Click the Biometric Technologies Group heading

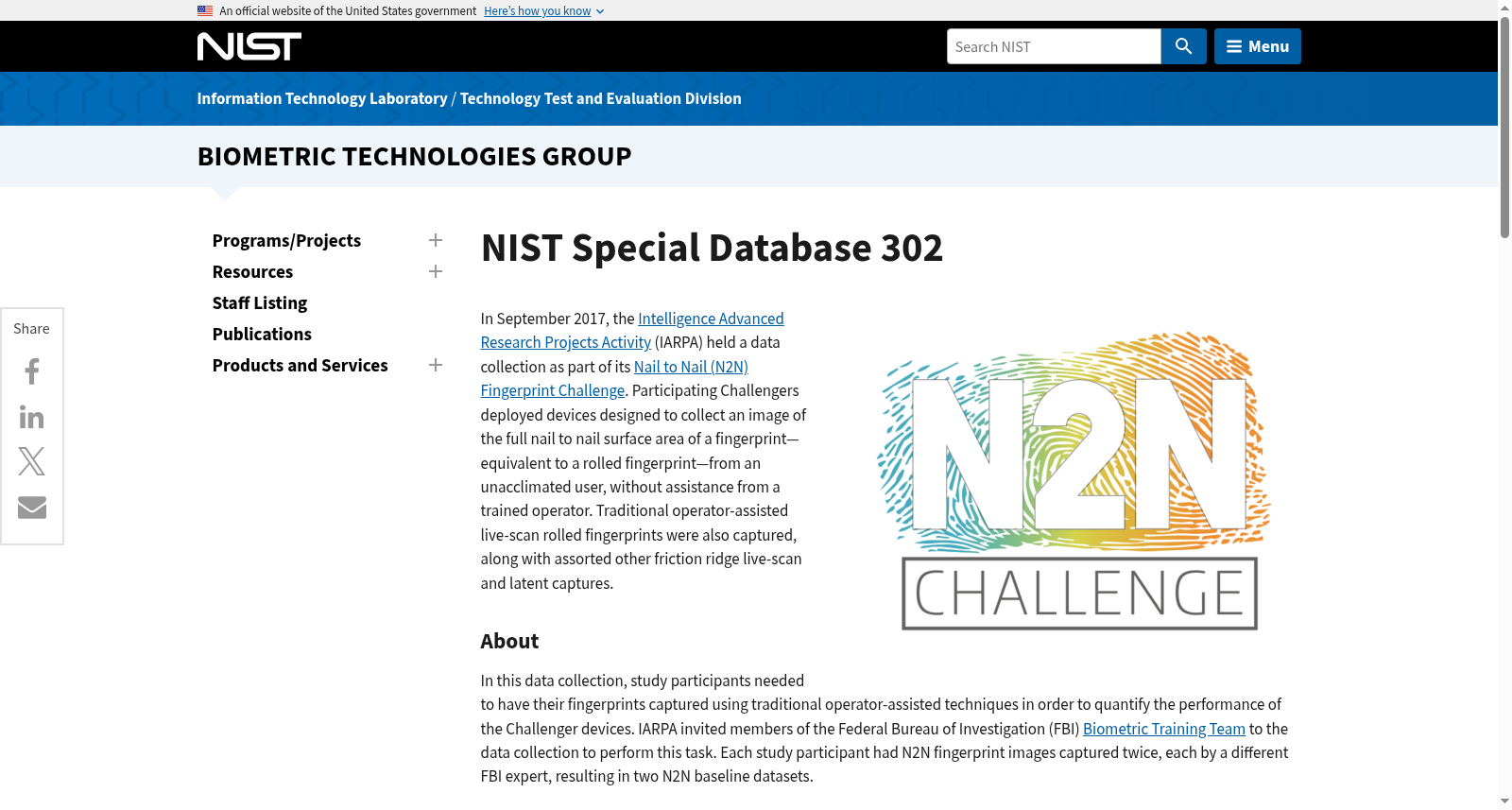tap(414, 156)
